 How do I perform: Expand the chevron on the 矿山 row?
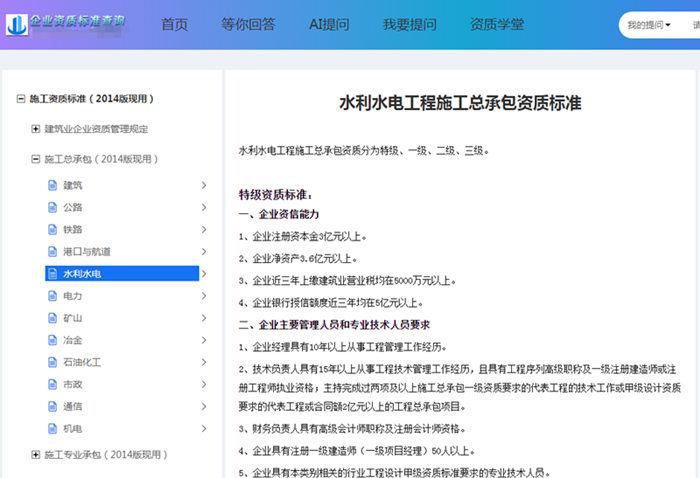[x=204, y=318]
